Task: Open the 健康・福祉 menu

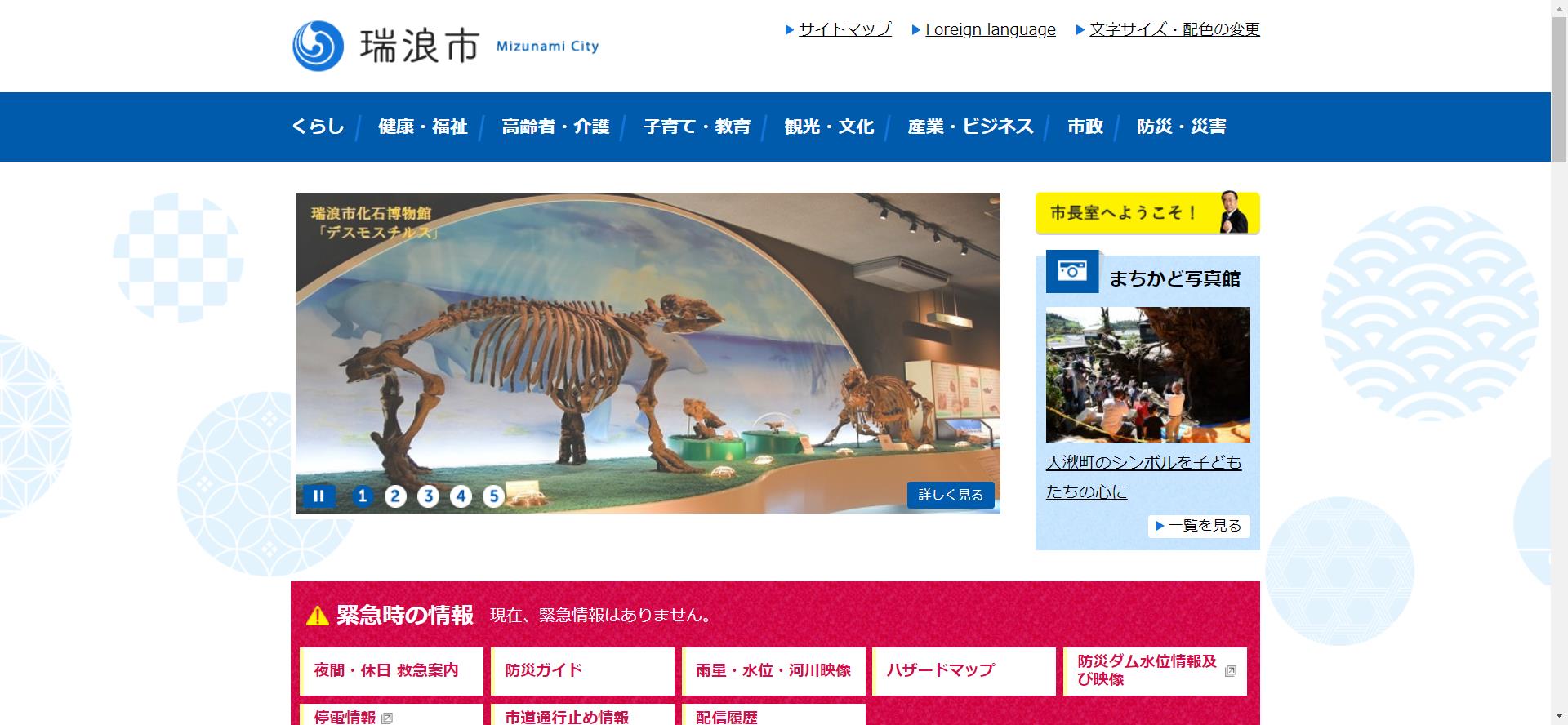Action: [422, 127]
